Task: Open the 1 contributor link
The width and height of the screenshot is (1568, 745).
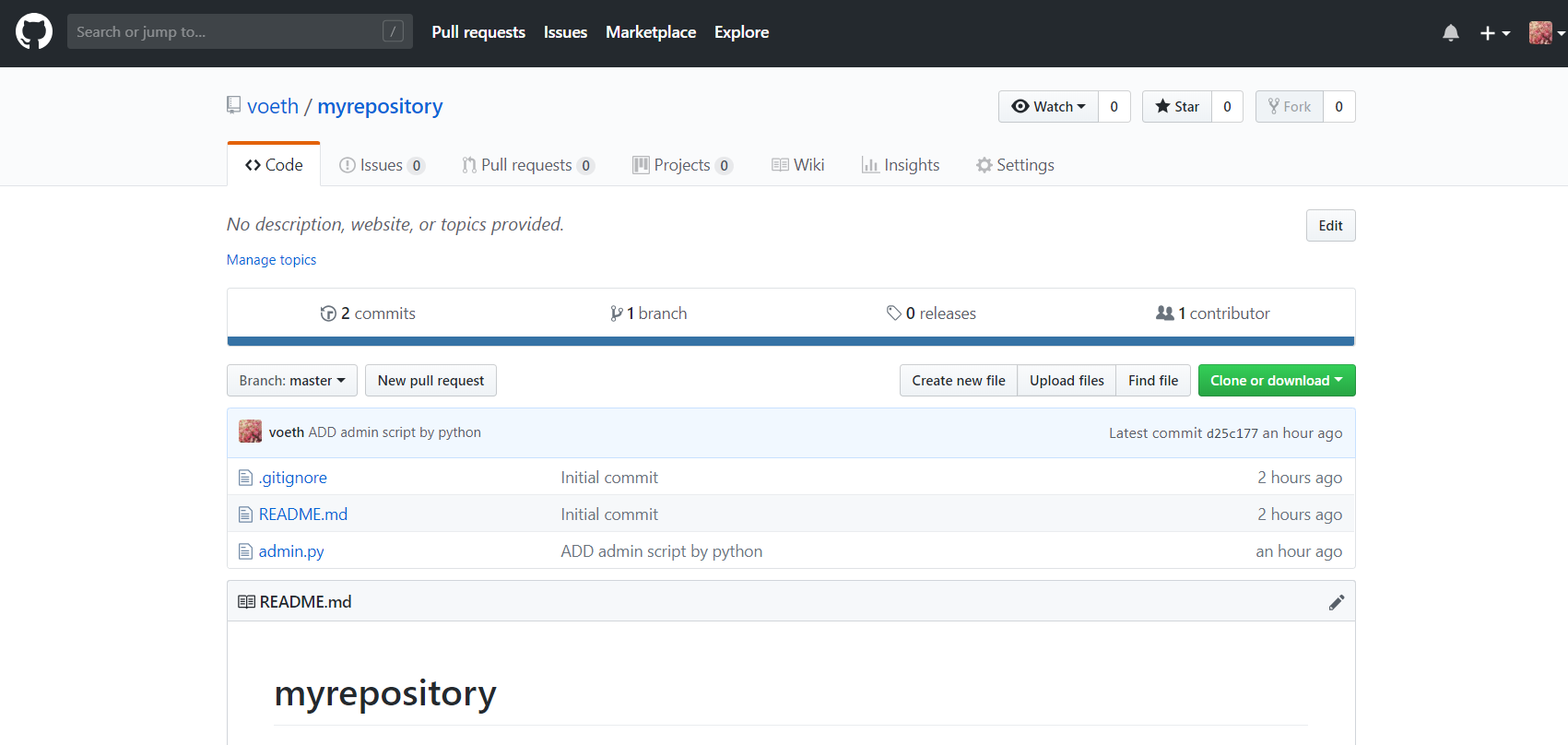Action: pyautogui.click(x=1213, y=313)
